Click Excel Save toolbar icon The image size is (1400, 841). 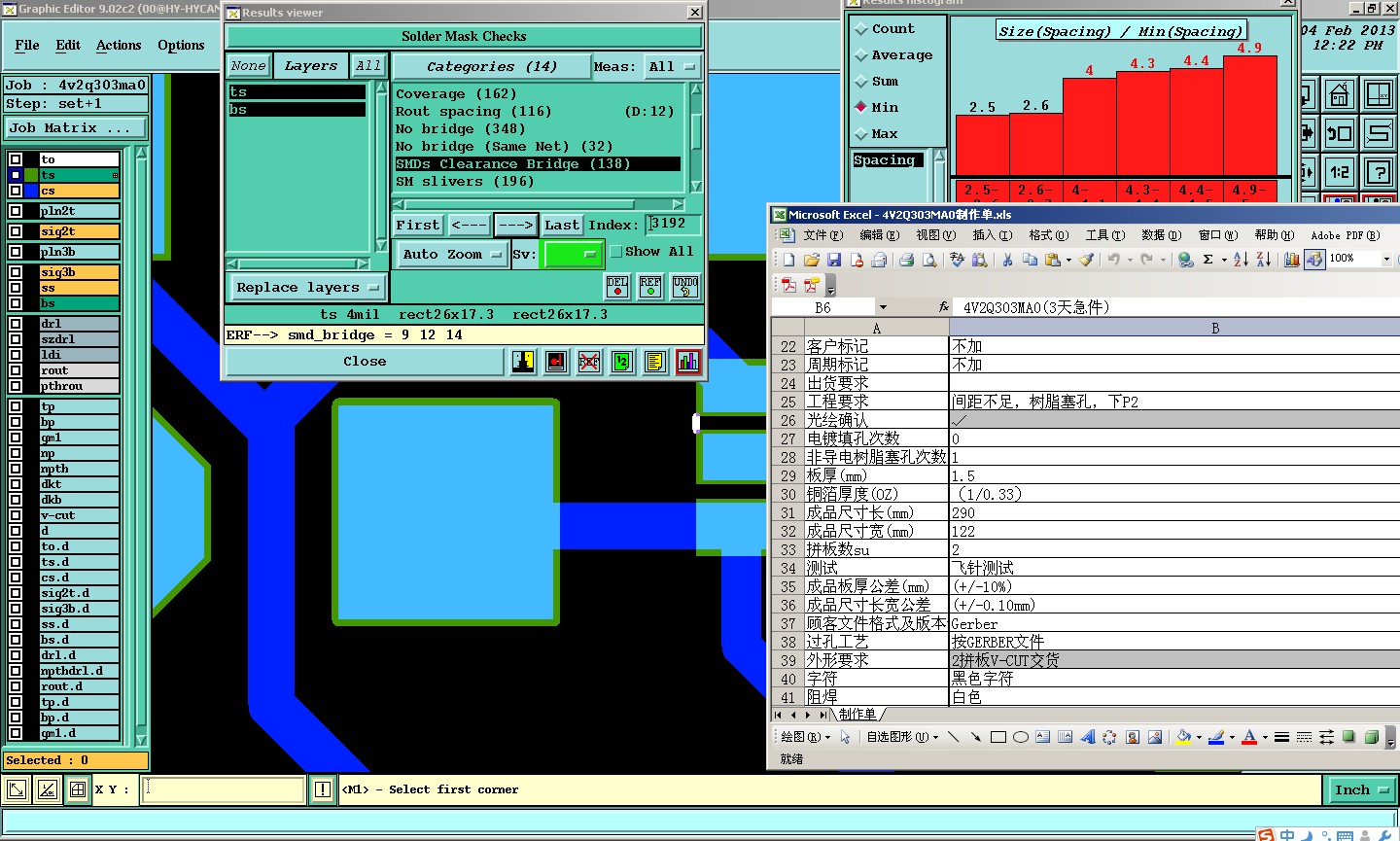pyautogui.click(x=833, y=260)
